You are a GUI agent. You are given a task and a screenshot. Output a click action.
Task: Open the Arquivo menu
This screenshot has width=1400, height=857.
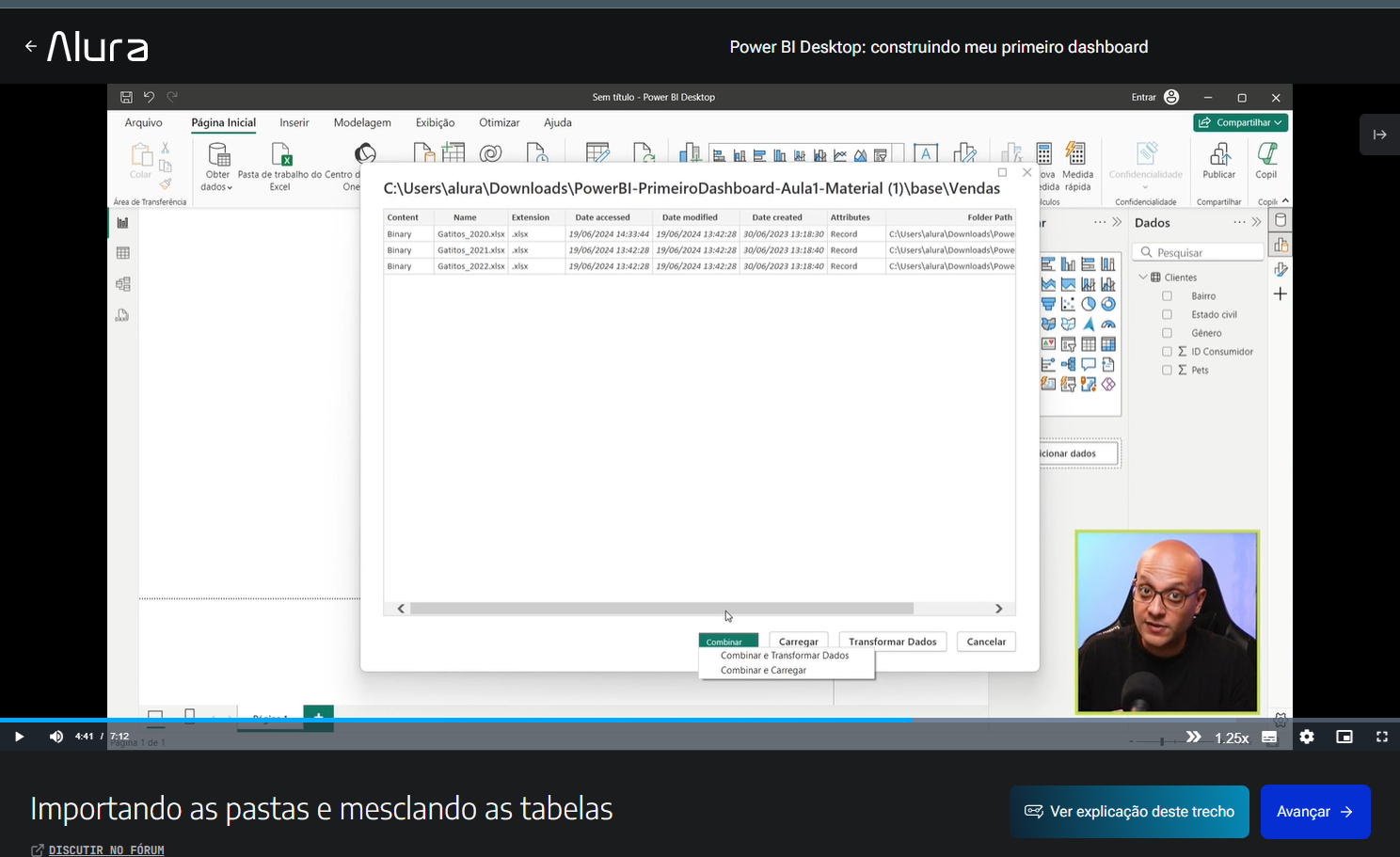(143, 122)
